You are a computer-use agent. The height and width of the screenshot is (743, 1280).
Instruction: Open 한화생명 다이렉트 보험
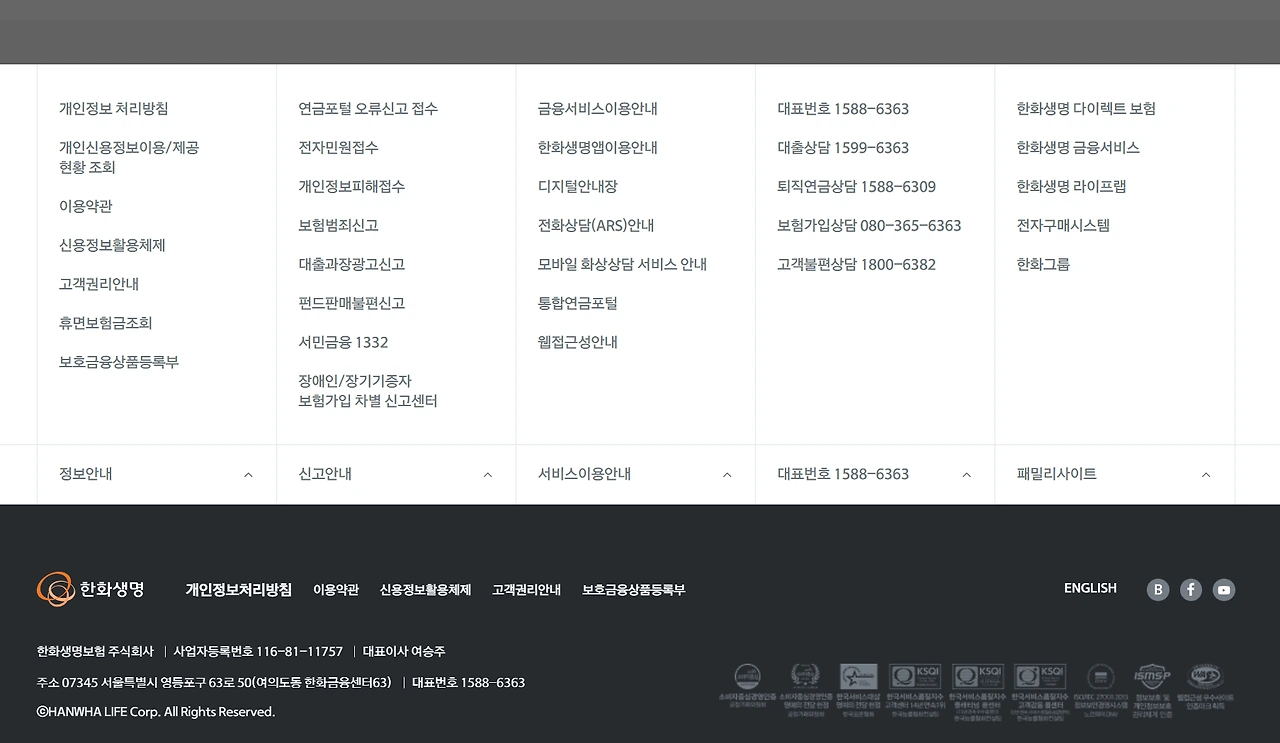pyautogui.click(x=1086, y=108)
